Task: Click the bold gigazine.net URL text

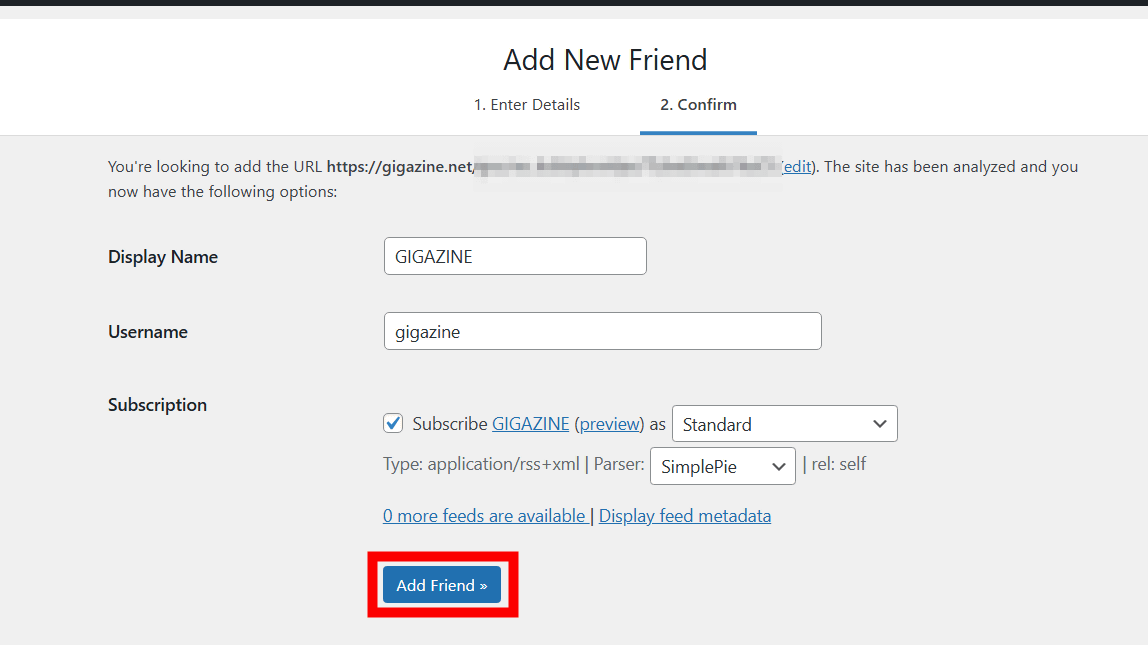Action: 399,167
